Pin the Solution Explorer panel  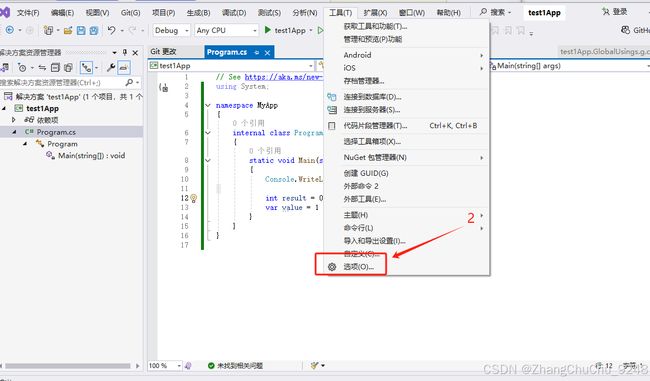tap(125, 52)
